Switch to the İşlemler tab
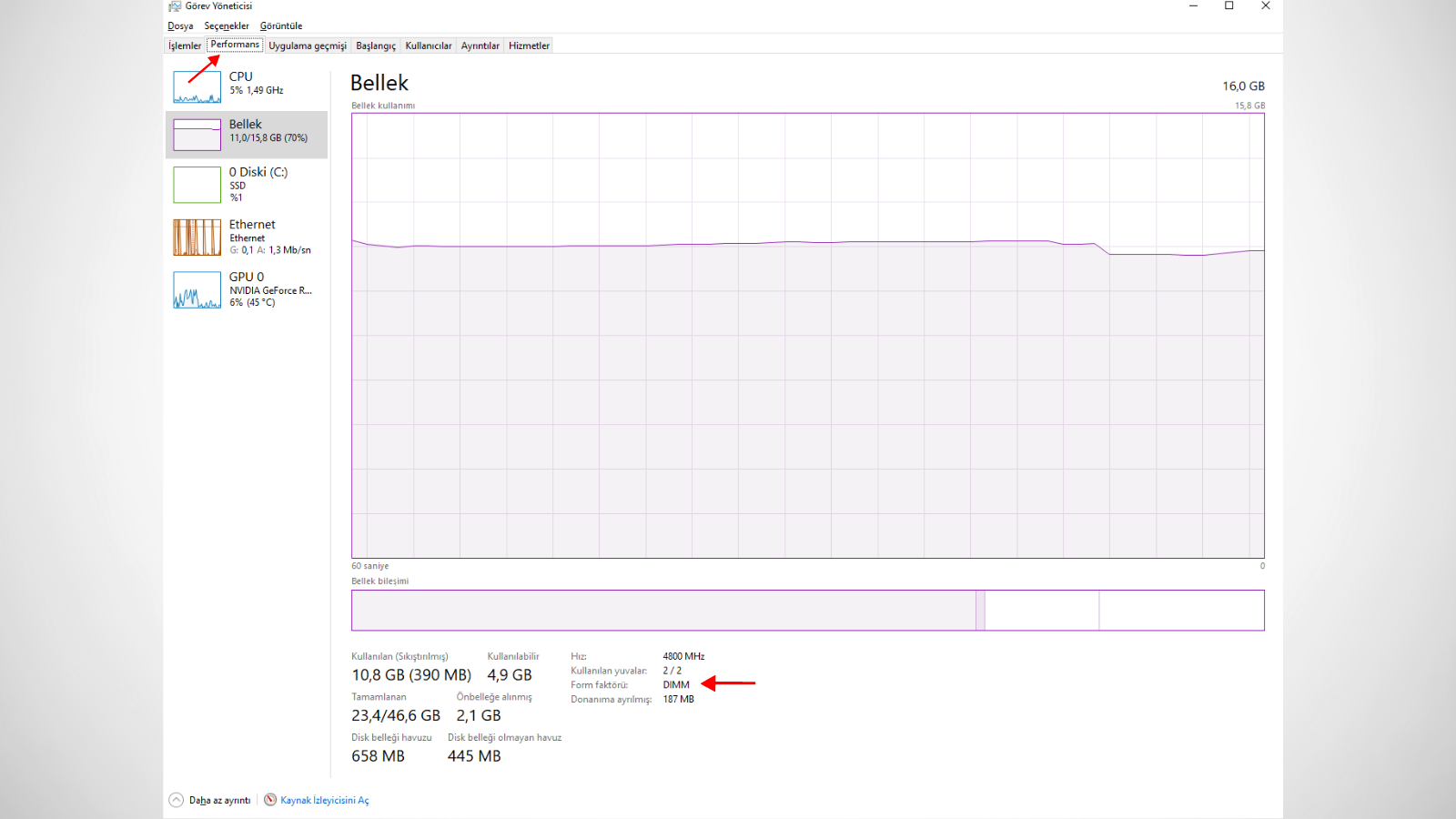Viewport: 1456px width, 819px height. coord(185,45)
